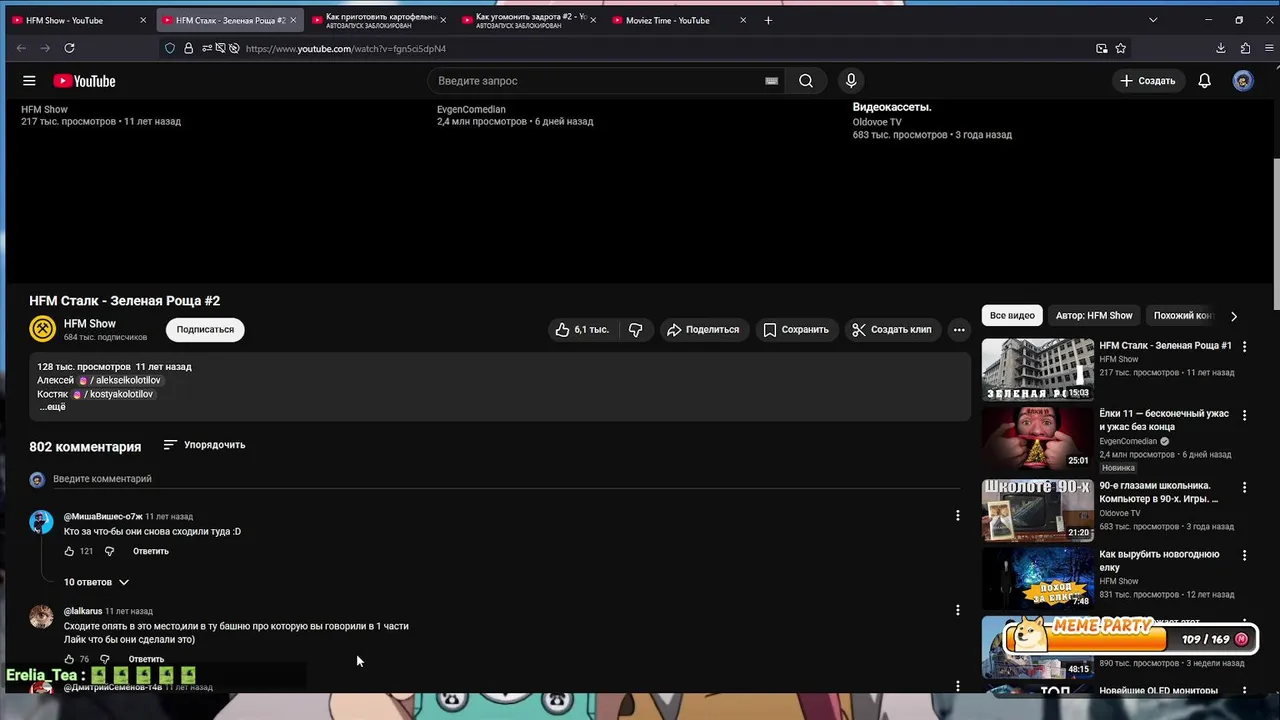The width and height of the screenshot is (1280, 720).
Task: Click Создать клип scissors button
Action: click(x=891, y=329)
